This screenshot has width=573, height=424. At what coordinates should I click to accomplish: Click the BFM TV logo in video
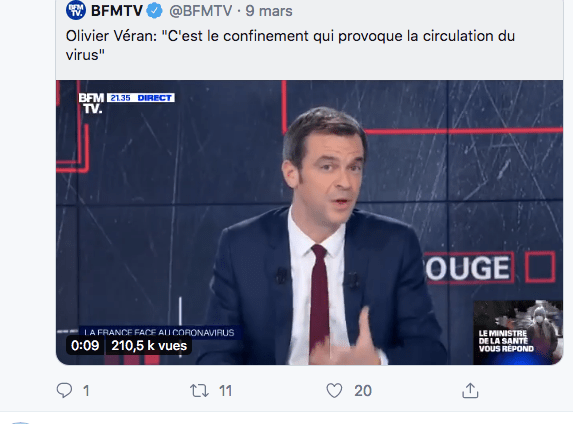[x=91, y=103]
